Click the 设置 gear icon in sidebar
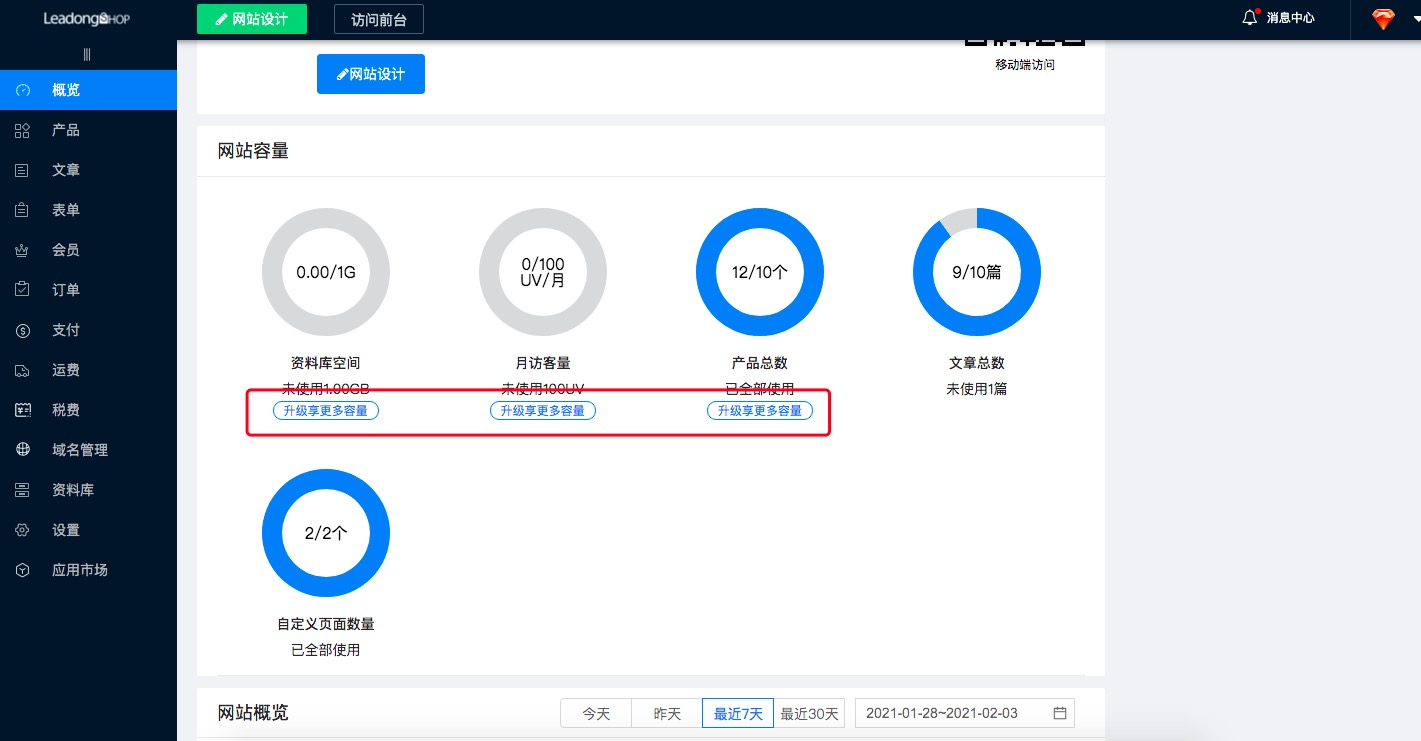Viewport: 1421px width, 741px height. click(22, 530)
